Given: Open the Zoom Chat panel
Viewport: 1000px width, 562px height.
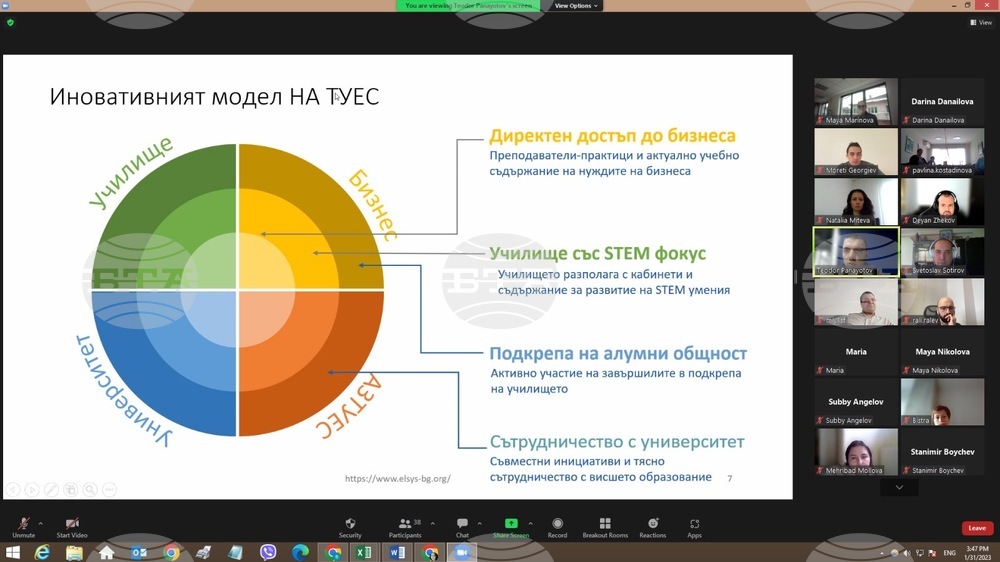Looking at the screenshot, I should pos(462,526).
